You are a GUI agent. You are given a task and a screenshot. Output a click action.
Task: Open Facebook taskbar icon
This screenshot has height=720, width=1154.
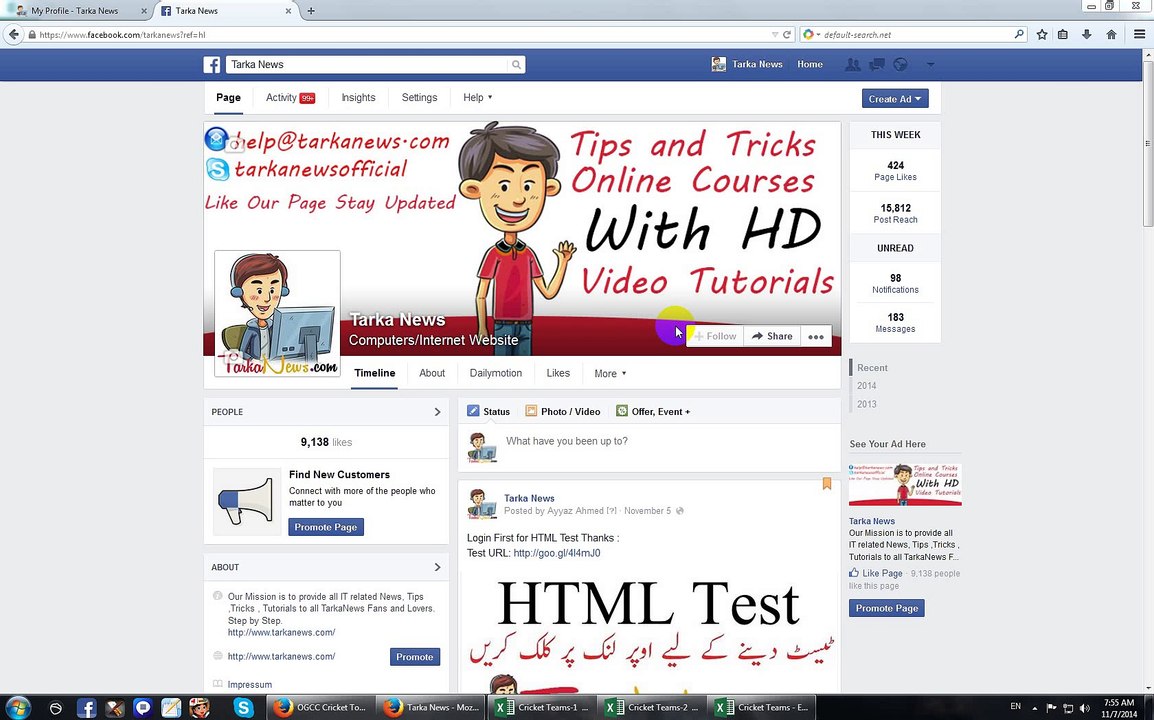86,708
